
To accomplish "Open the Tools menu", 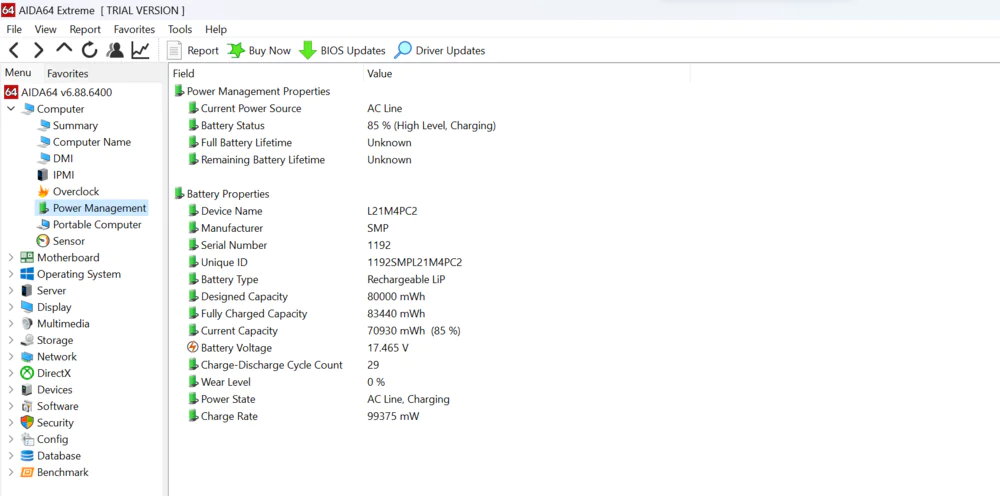I will [x=180, y=29].
